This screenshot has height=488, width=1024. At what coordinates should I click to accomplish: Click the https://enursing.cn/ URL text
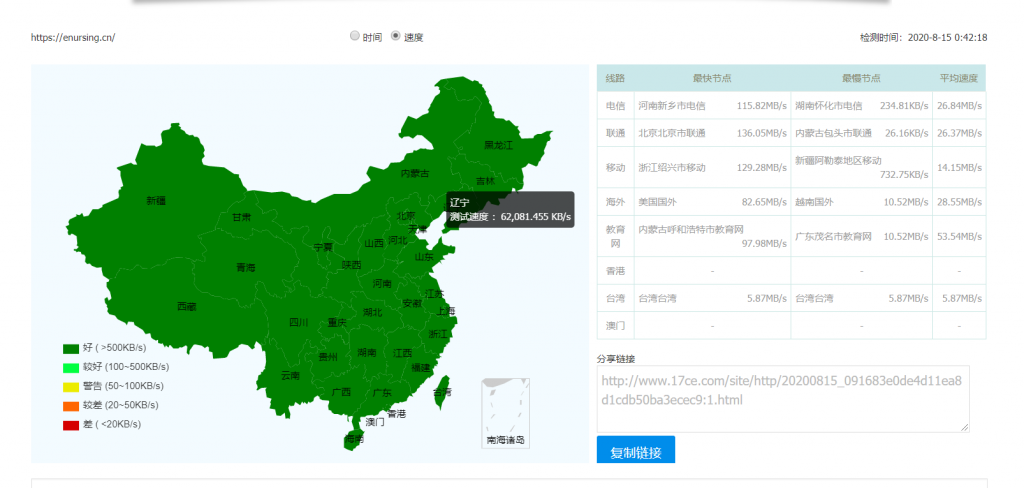pos(73,38)
